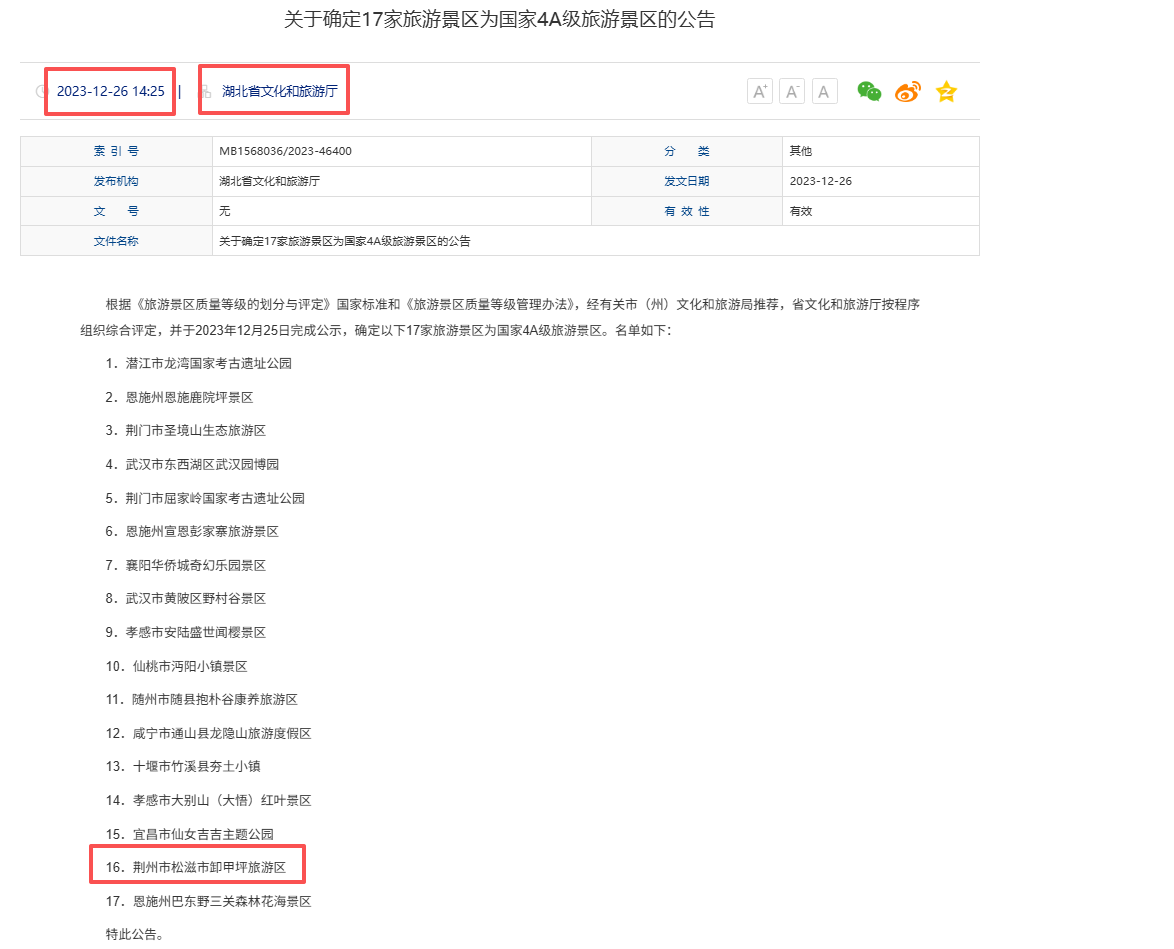Click list item 10 仙桃市沔阳小镇景区
Viewport: 1174px width, 949px height.
(x=189, y=666)
